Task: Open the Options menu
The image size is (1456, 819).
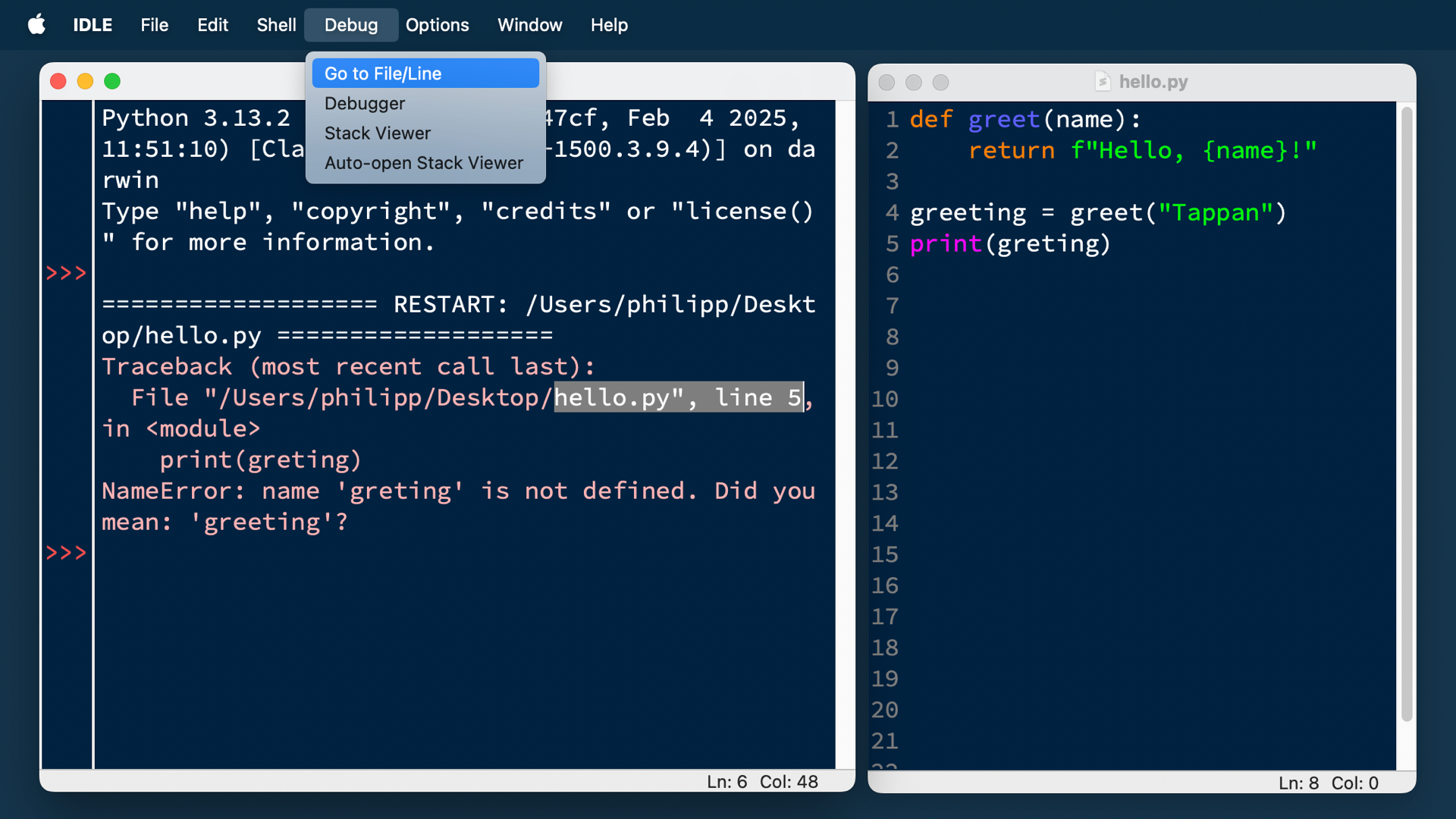Action: pos(437,25)
